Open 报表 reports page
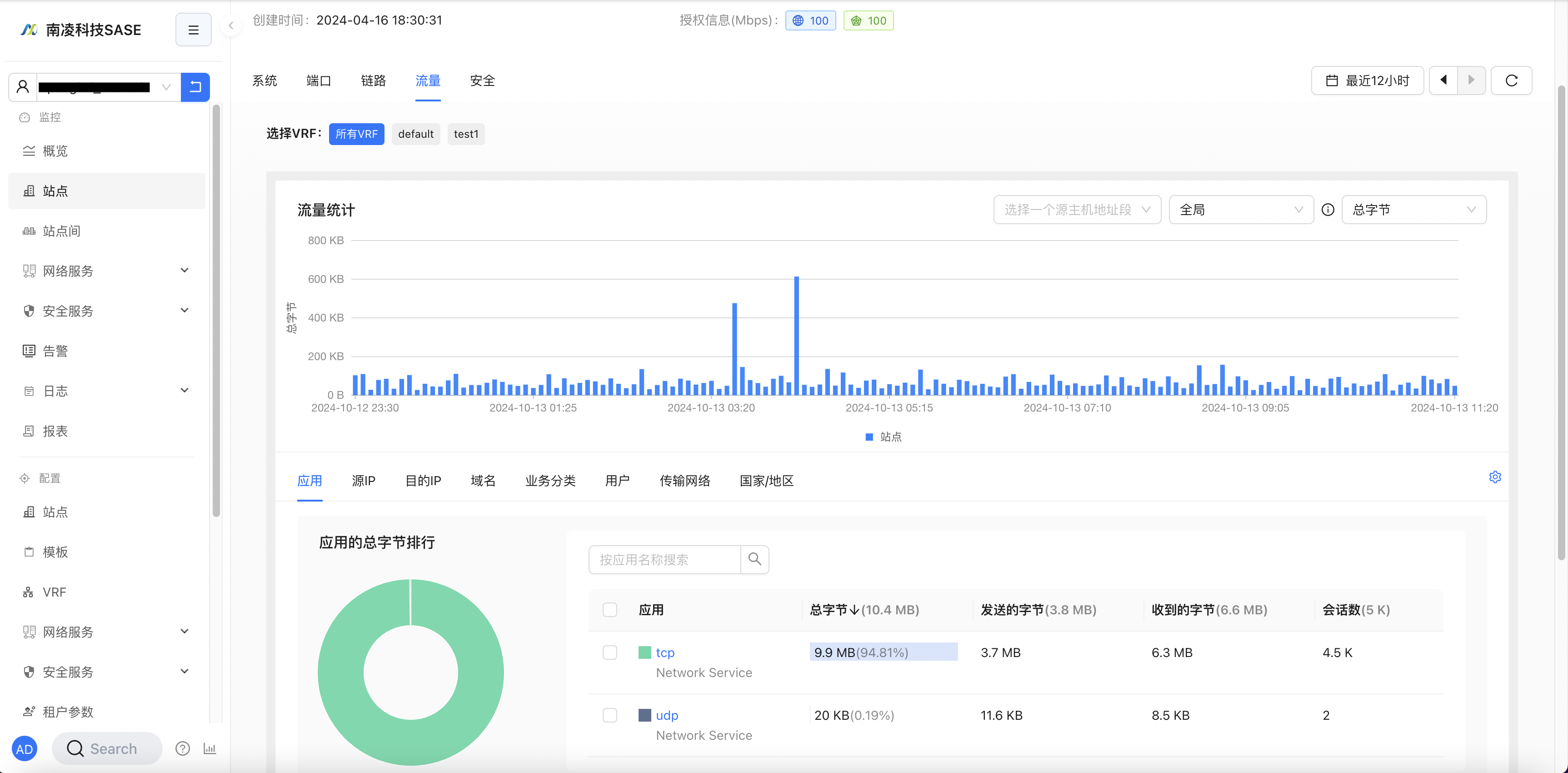The height and width of the screenshot is (773, 1568). point(106,431)
